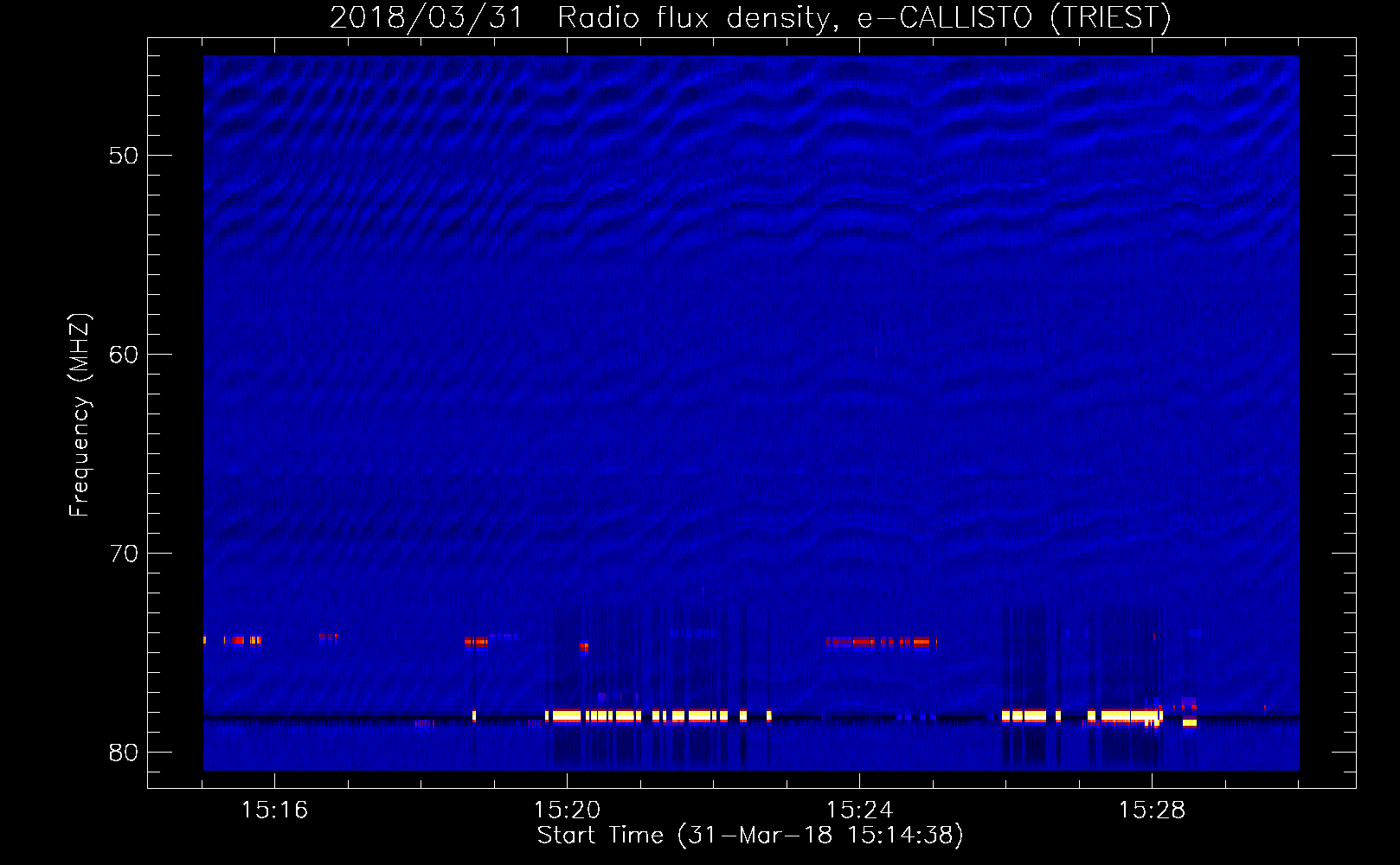Click the 80 frequency tick label
This screenshot has width=1400, height=865.
point(124,753)
